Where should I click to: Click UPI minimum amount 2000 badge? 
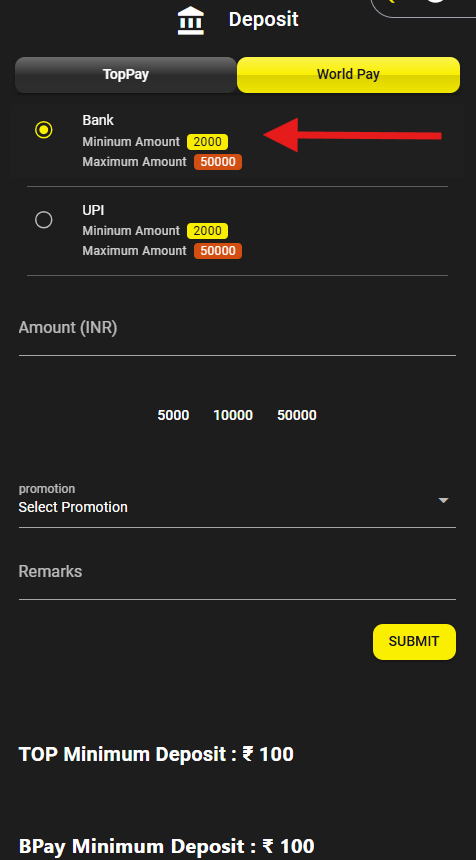point(207,231)
